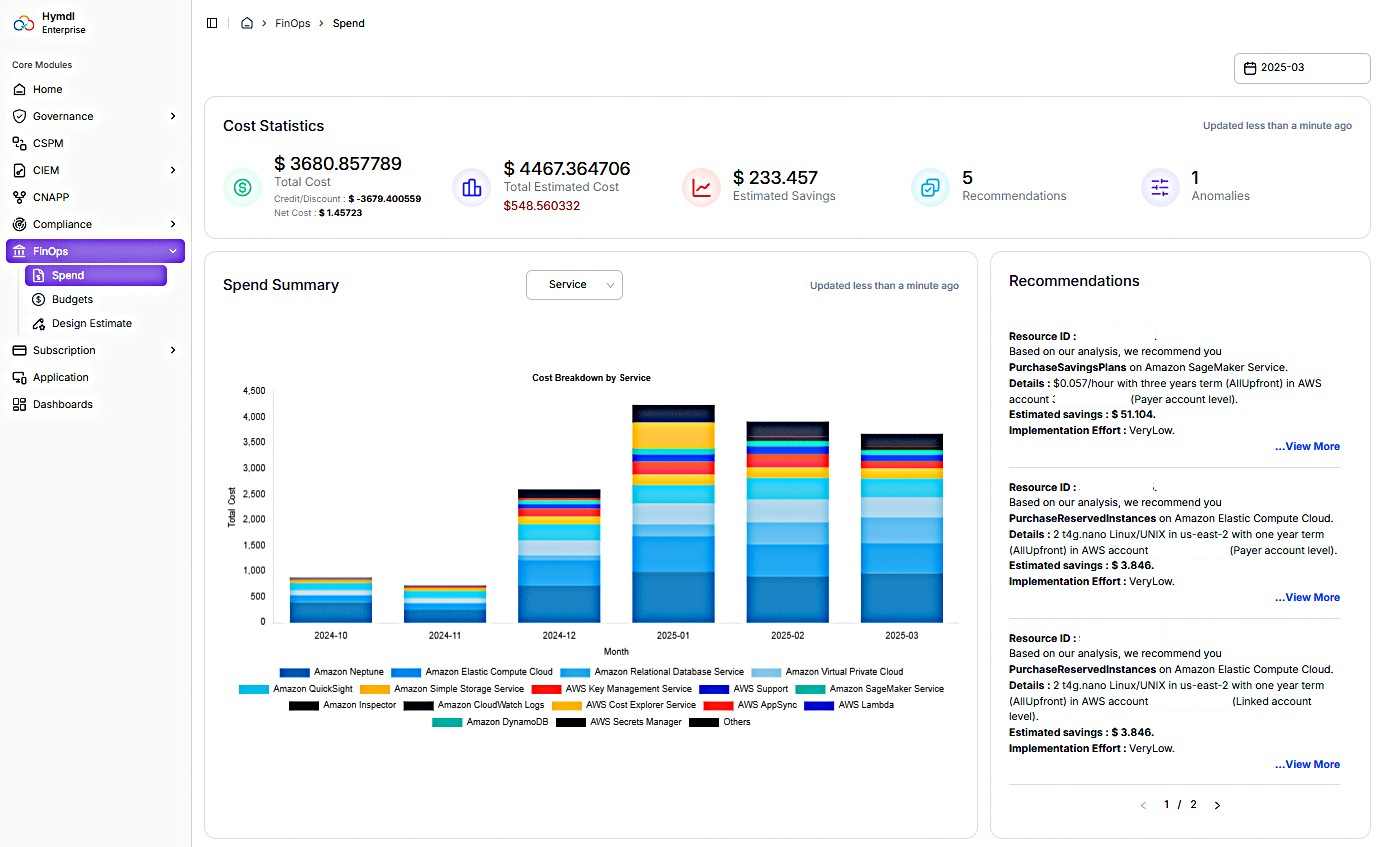Image resolution: width=1381 pixels, height=847 pixels.
Task: Click the 2025-01 stacked bar
Action: tap(673, 513)
